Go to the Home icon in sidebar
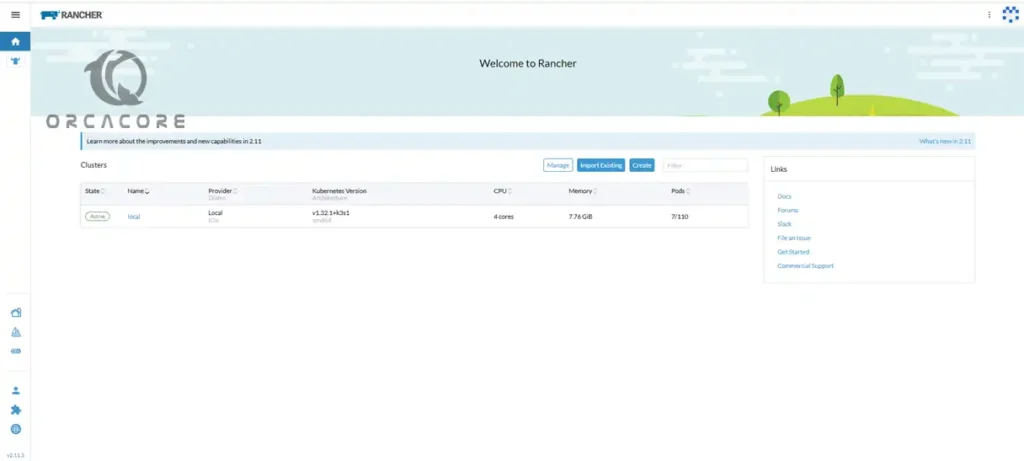1024x461 pixels. point(16,42)
